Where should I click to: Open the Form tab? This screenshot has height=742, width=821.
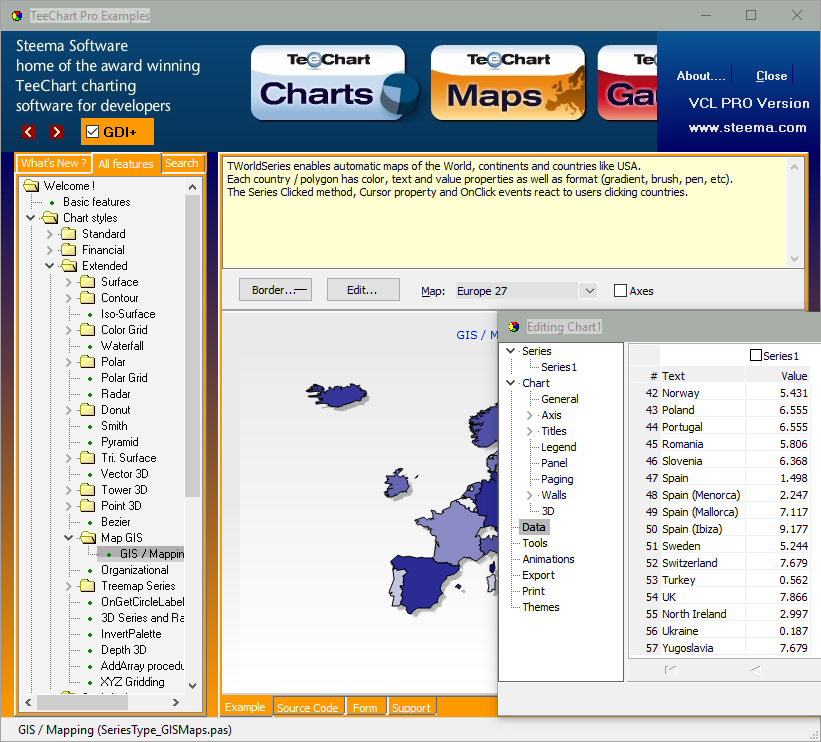[x=365, y=707]
